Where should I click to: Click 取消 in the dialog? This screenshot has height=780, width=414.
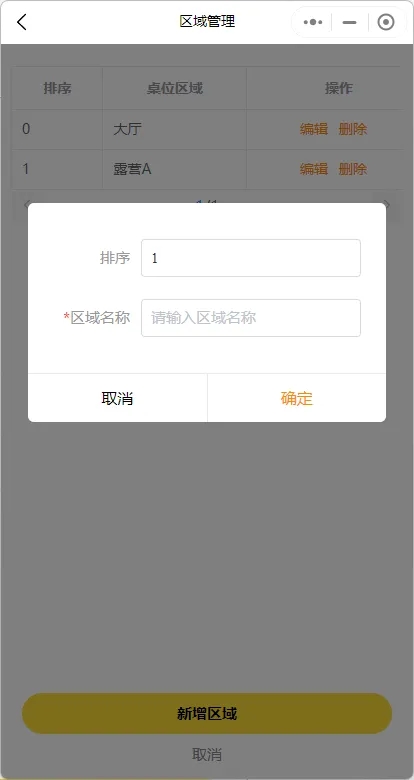click(117, 398)
